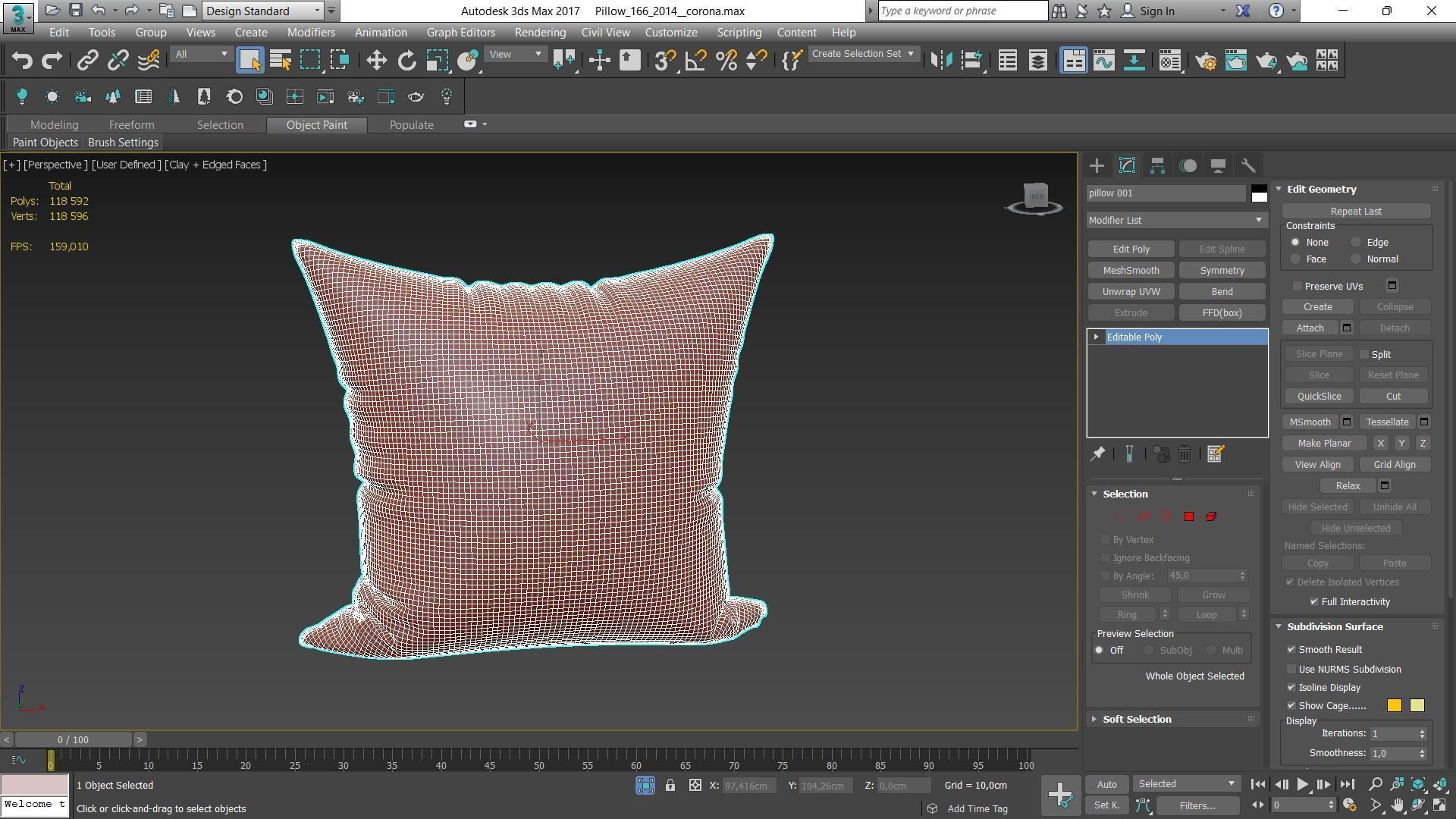
Task: Choose Select and Move tool
Action: 376,61
